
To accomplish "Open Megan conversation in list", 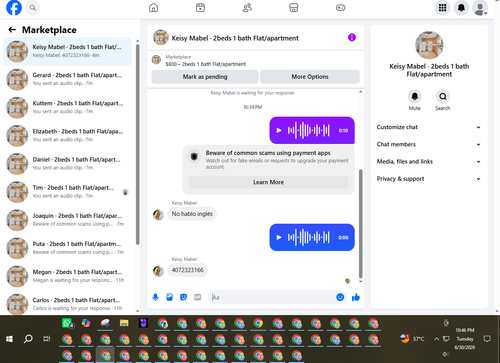I will 68,276.
